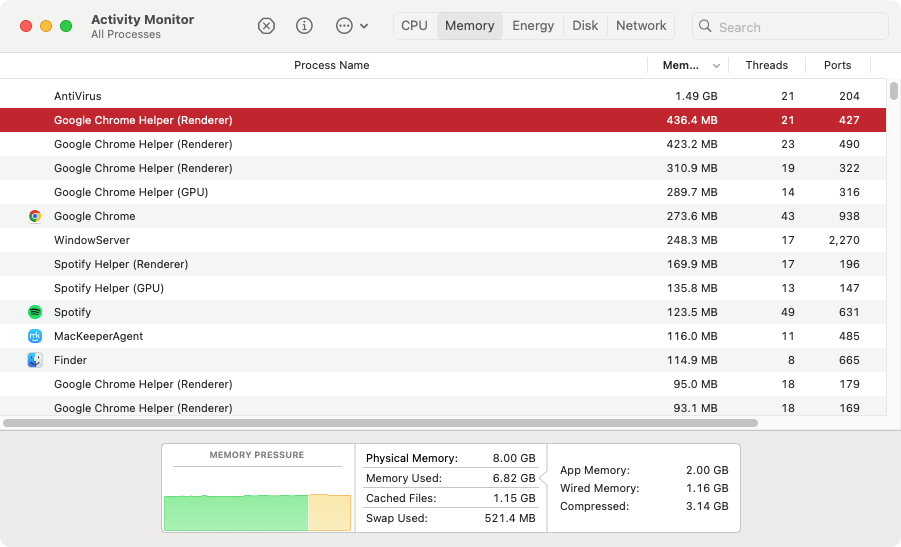Toggle Memory column sort direction chevron
This screenshot has height=547, width=901.
[x=717, y=66]
